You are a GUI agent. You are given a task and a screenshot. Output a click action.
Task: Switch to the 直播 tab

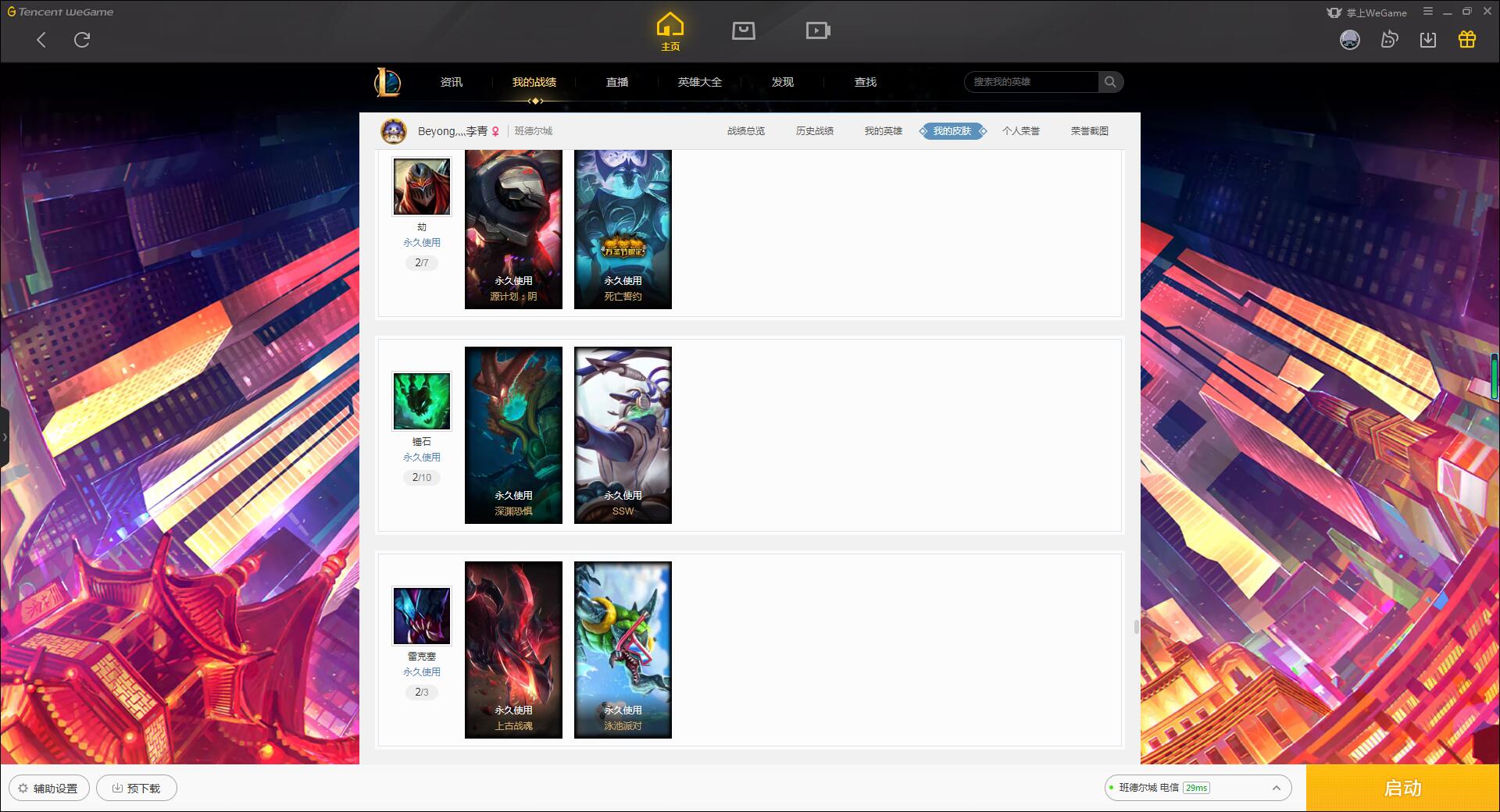coord(617,82)
